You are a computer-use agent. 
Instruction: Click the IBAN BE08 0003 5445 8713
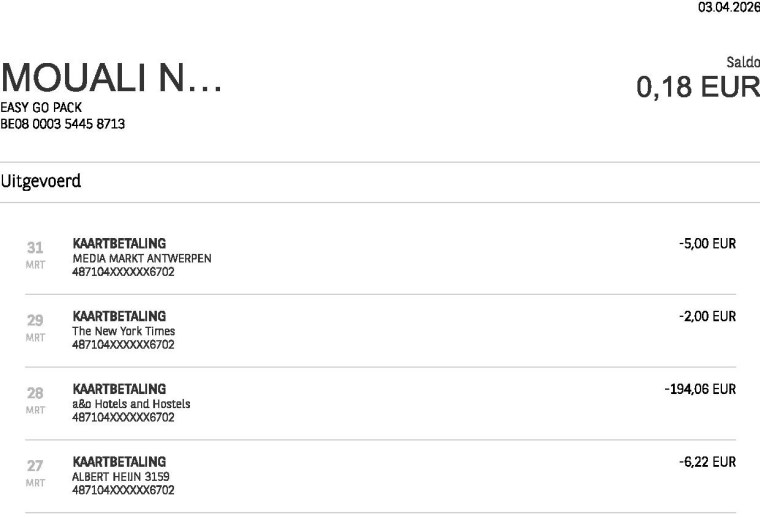pos(63,124)
